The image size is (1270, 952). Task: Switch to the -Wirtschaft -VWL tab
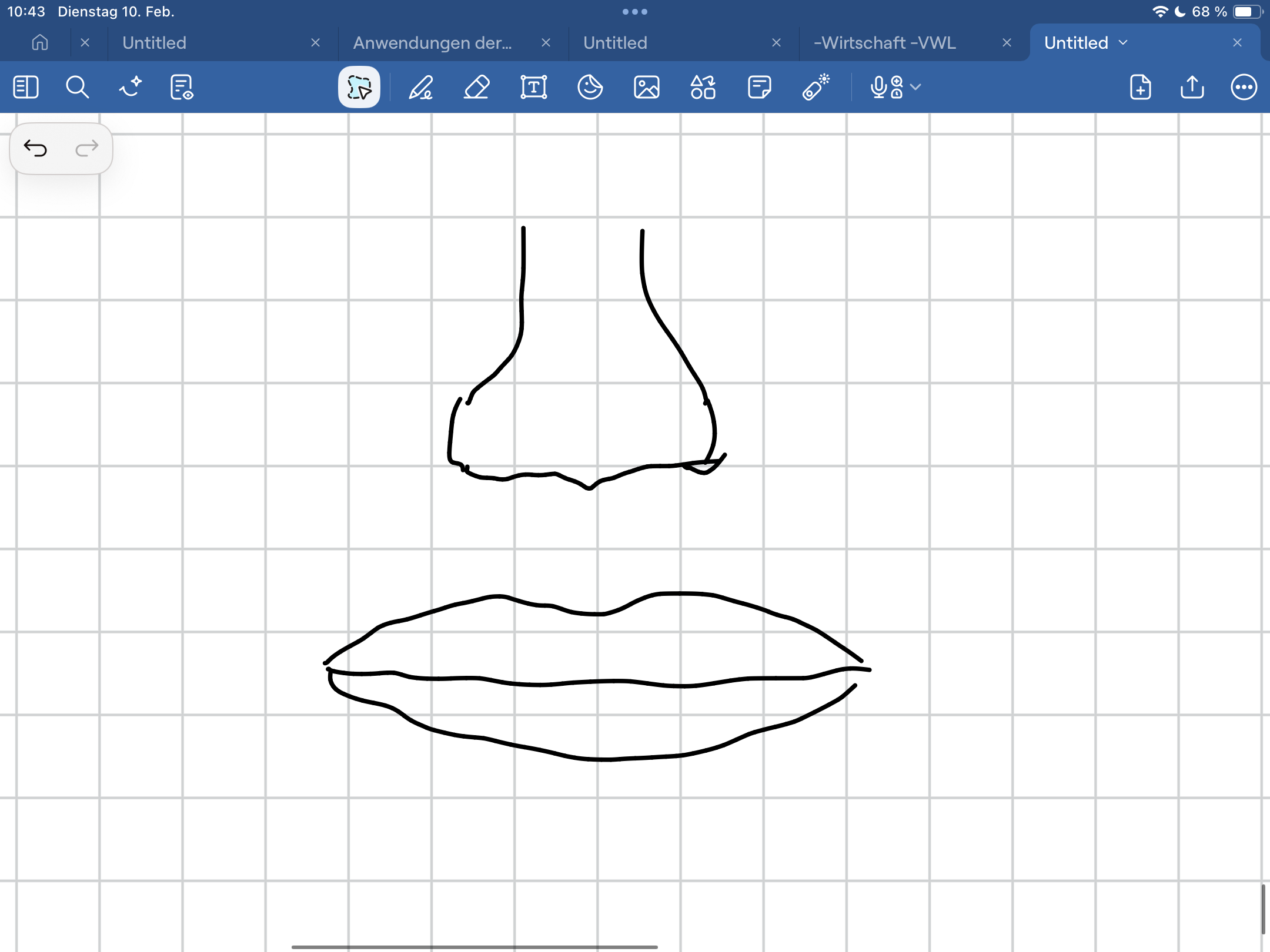tap(884, 43)
